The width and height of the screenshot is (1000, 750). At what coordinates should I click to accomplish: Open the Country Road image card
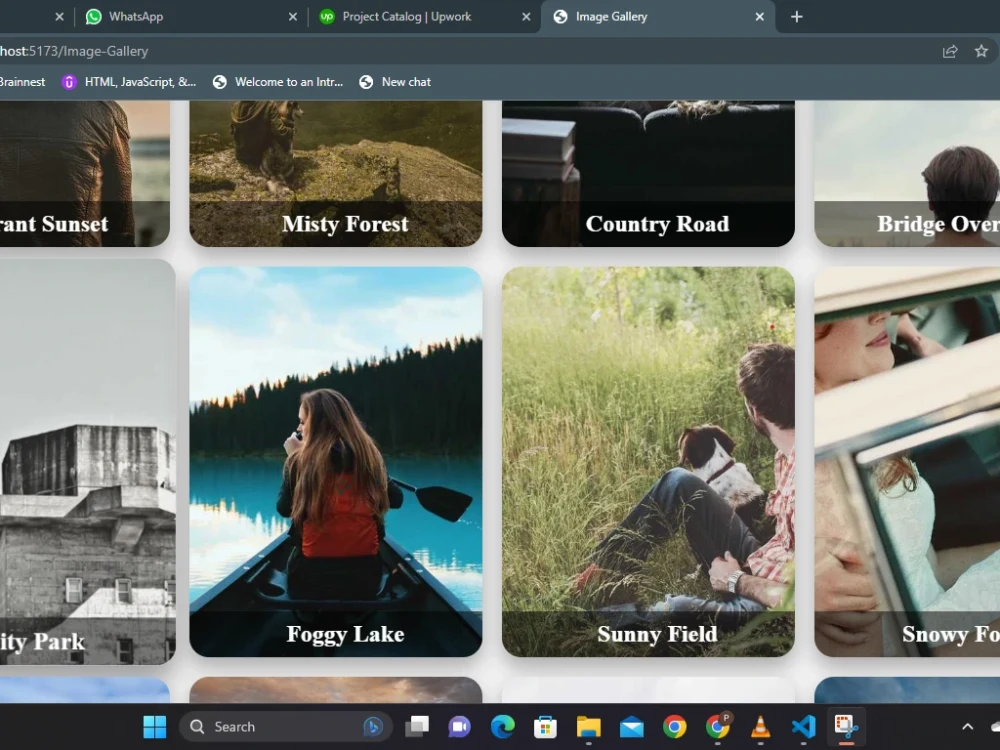(649, 173)
